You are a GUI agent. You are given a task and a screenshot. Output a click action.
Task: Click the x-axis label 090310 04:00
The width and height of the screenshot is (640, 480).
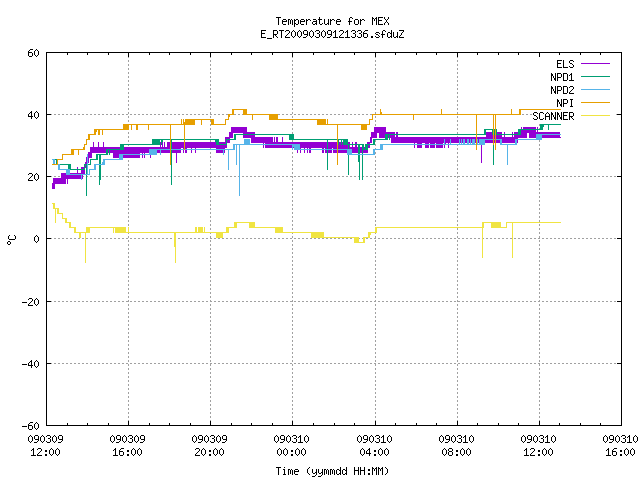tap(374, 446)
